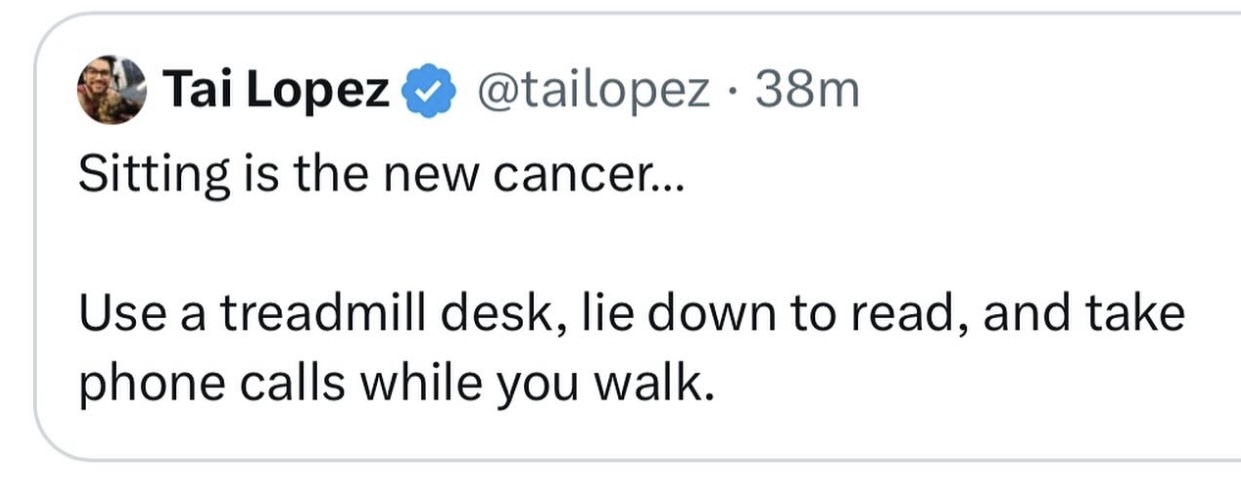The width and height of the screenshot is (1241, 490).
Task: Click the 38m timestamp
Action: click(x=808, y=91)
